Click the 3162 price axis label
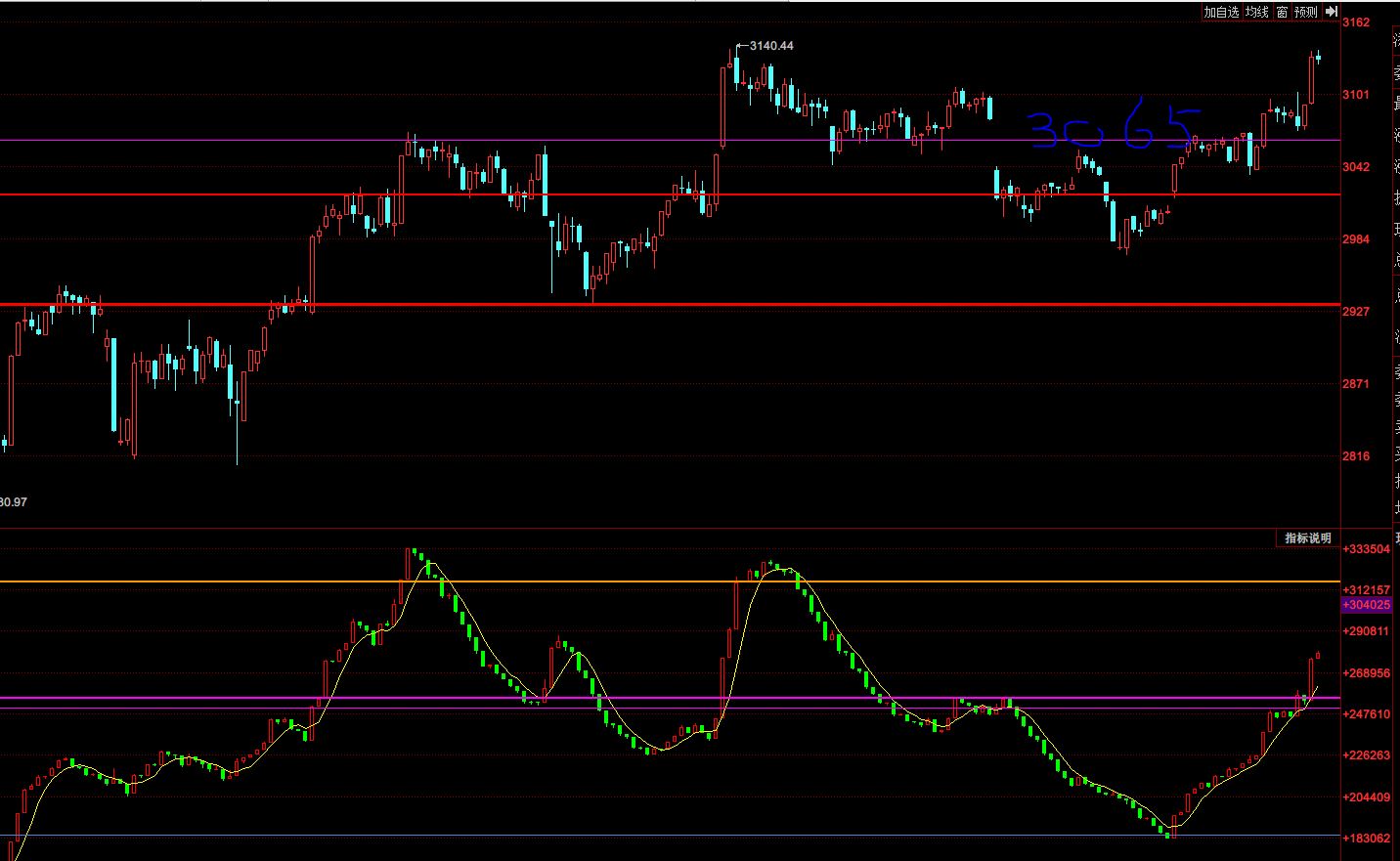The width and height of the screenshot is (1400, 861). coord(1356,22)
